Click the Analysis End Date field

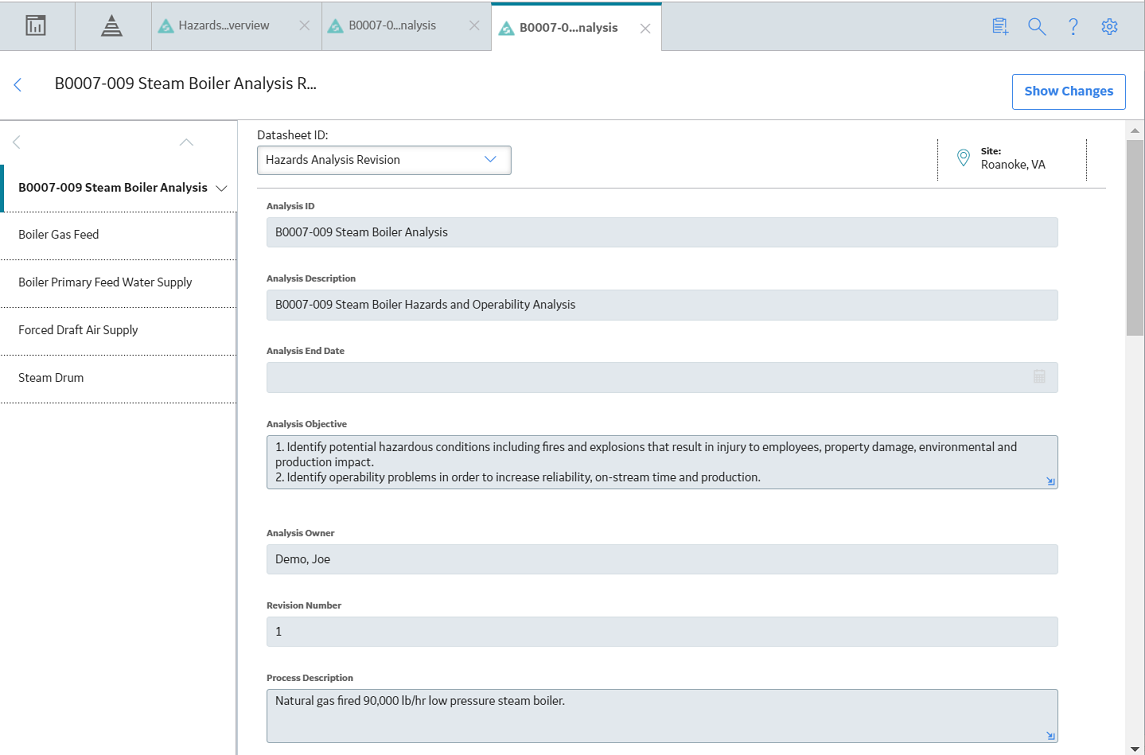[662, 377]
